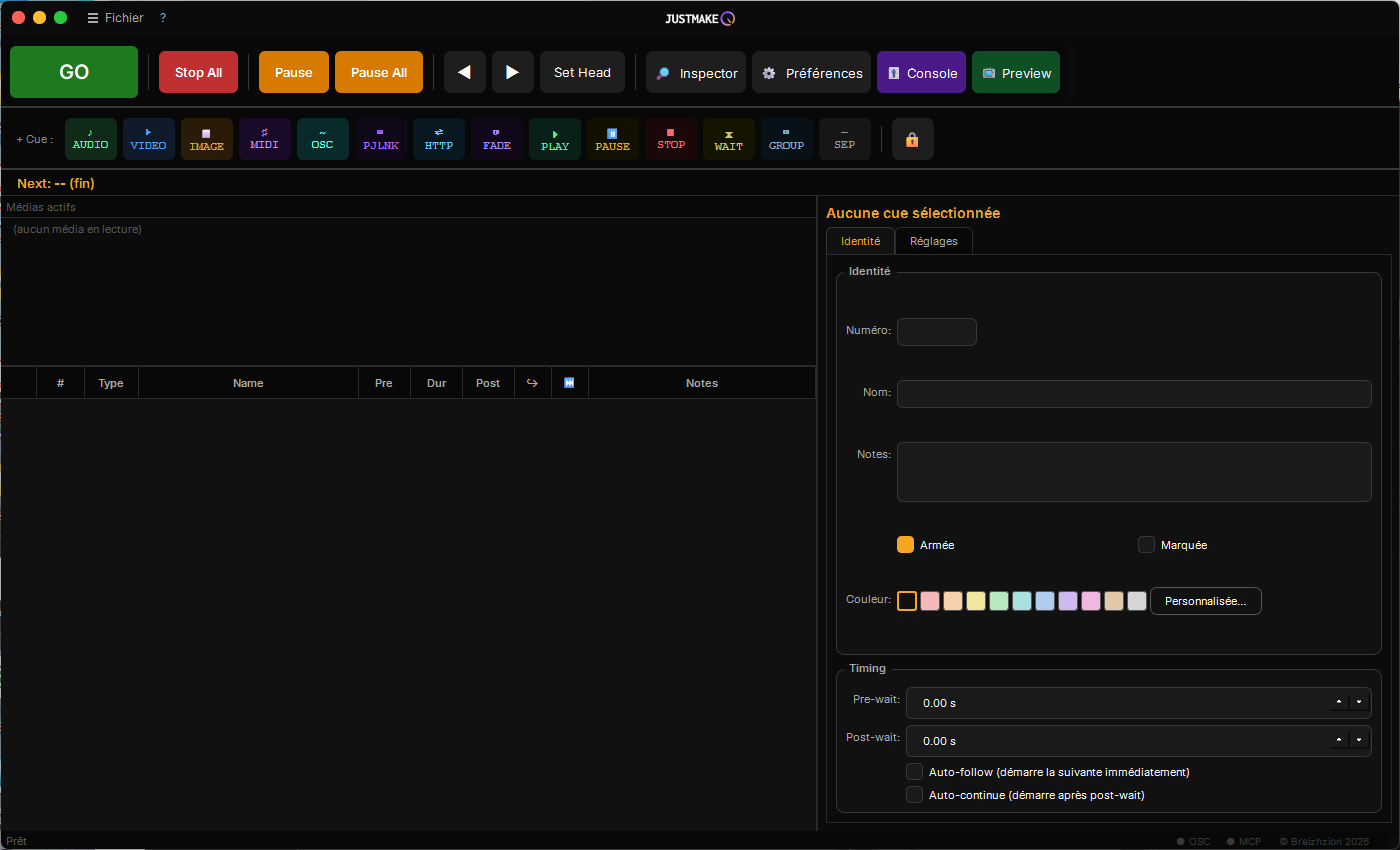Click the padlock lock icon

[912, 139]
